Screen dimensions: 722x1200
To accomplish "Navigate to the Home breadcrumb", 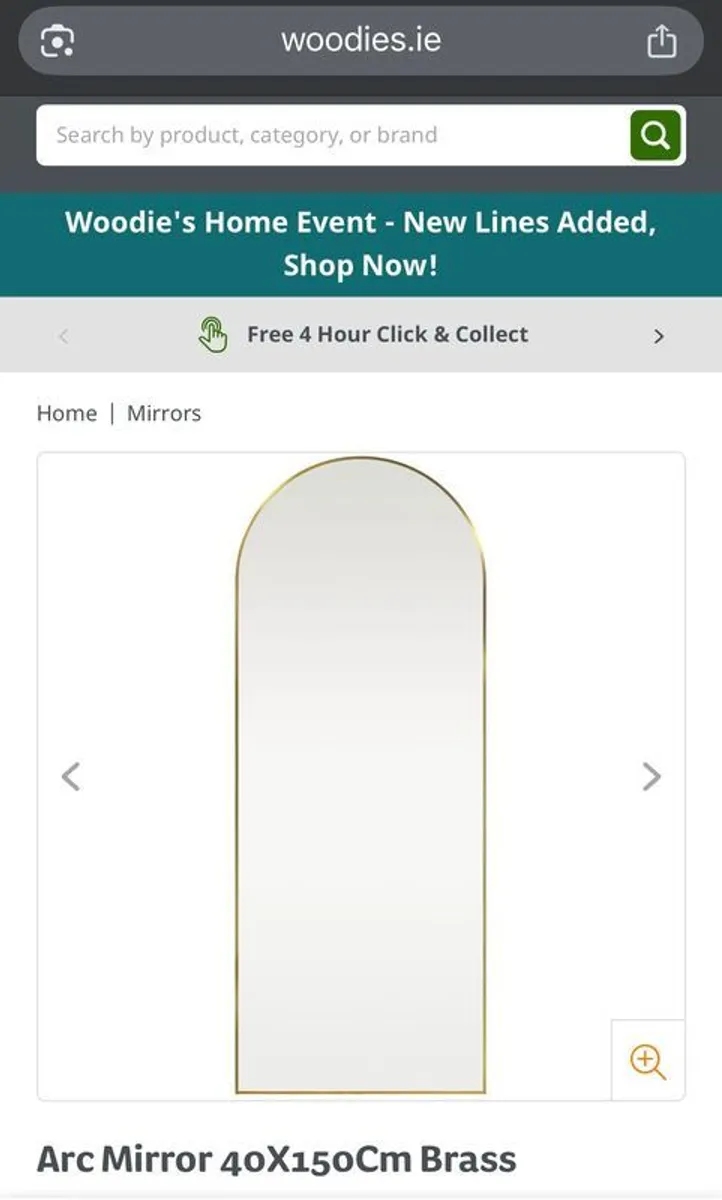I will [67, 413].
